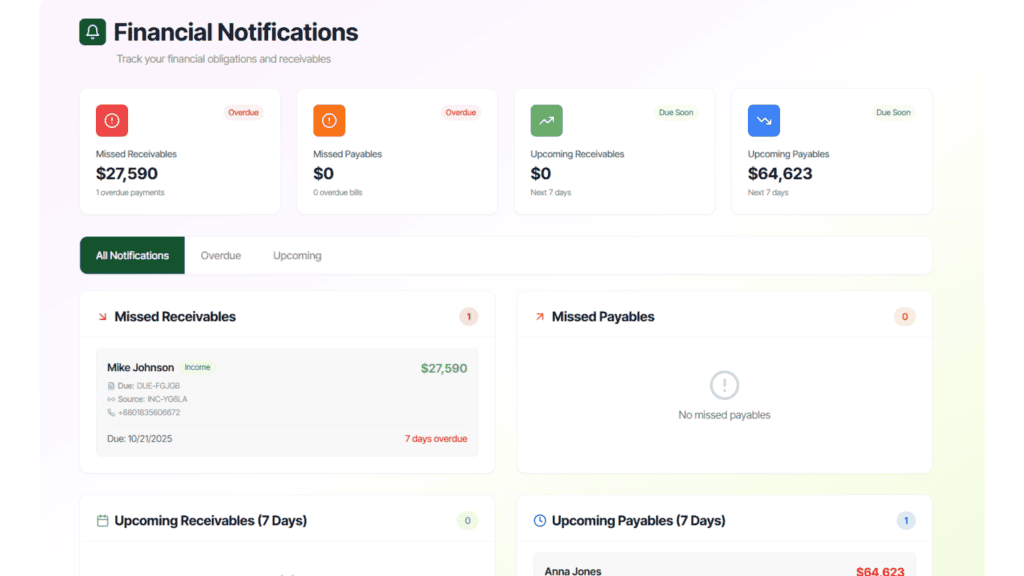The width and height of the screenshot is (1024, 576).
Task: Click the clock icon beside Upcoming Payables
Action: [540, 521]
